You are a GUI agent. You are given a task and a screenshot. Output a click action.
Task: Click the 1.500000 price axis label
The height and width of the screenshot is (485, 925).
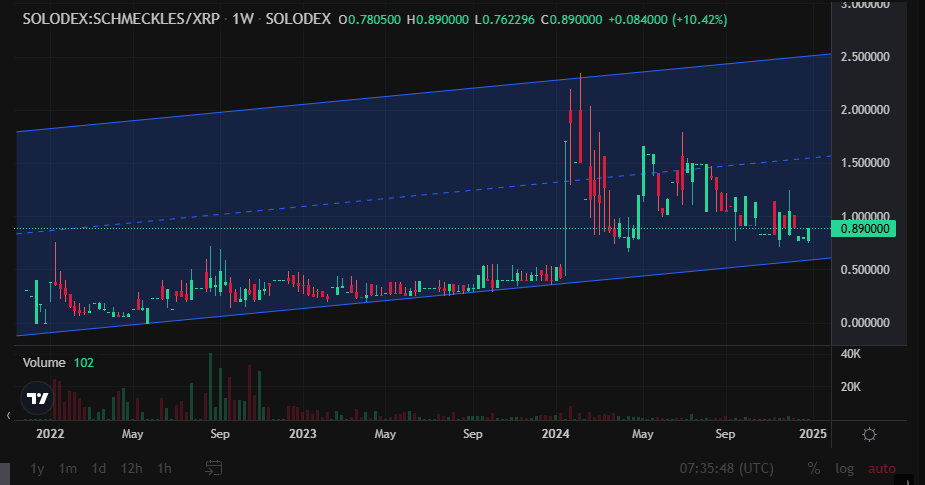click(865, 163)
